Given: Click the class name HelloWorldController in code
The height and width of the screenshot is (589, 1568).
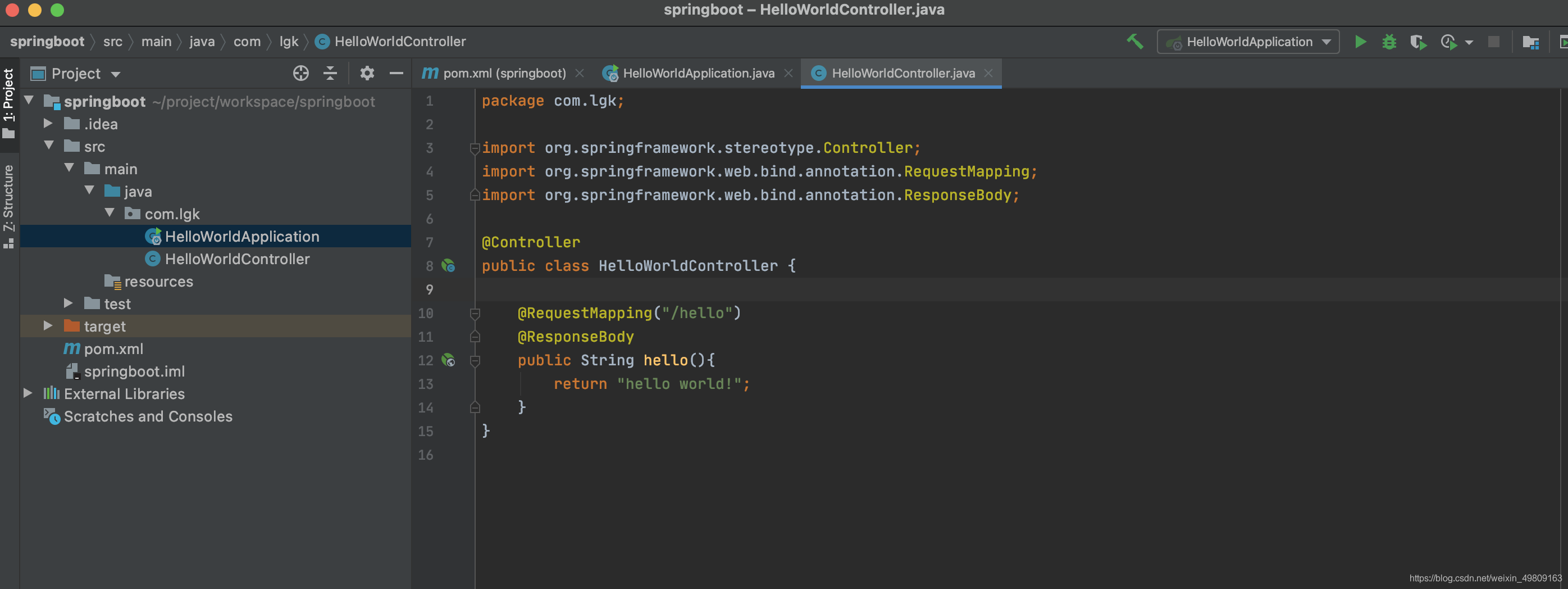Looking at the screenshot, I should (x=688, y=266).
